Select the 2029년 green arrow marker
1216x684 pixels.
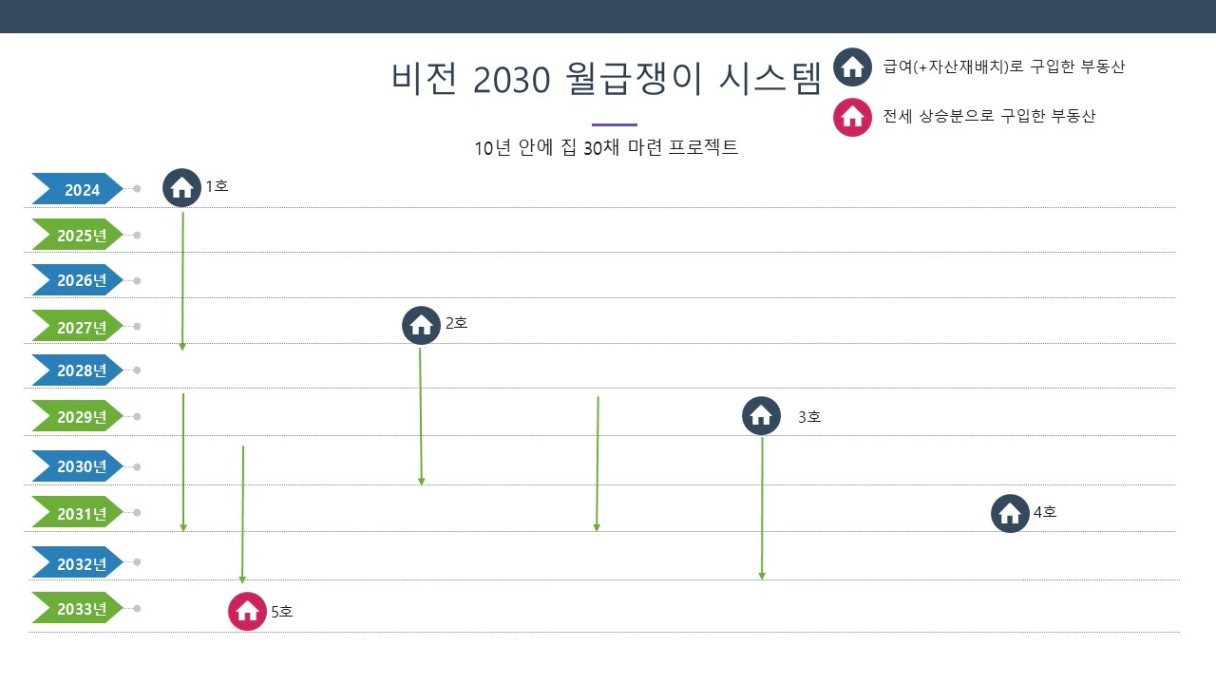(x=78, y=416)
